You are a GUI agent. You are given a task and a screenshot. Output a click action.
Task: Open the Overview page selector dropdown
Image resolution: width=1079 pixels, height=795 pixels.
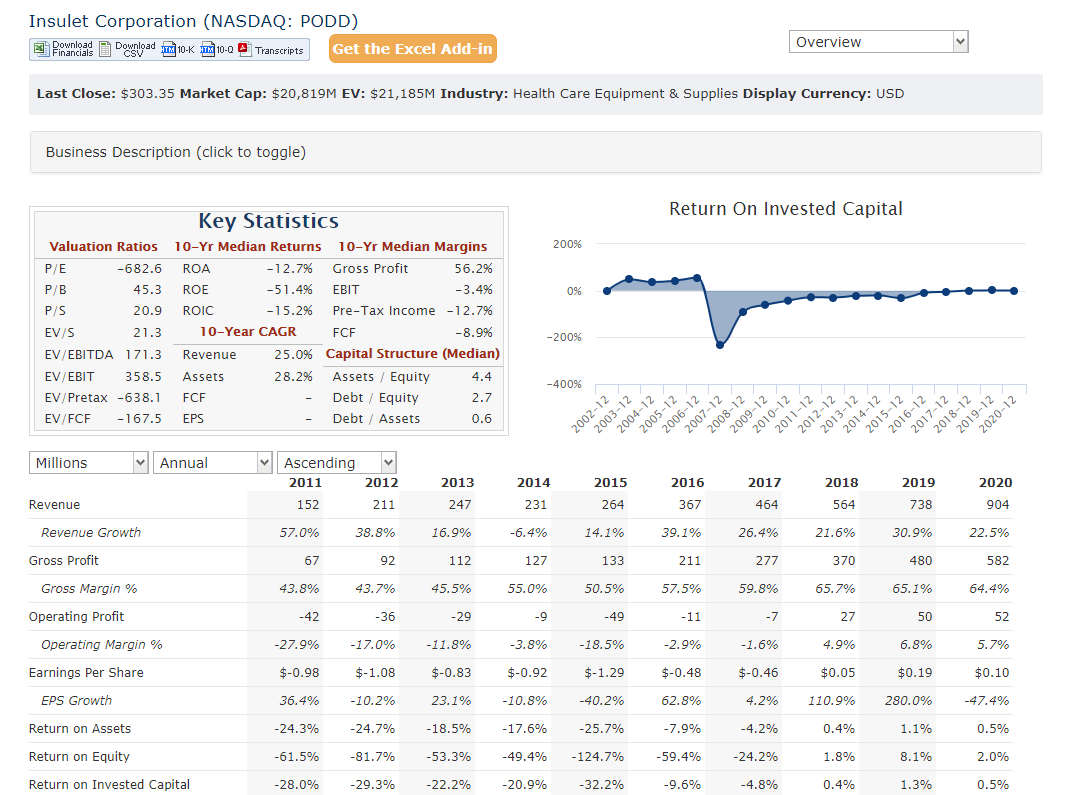[x=878, y=42]
